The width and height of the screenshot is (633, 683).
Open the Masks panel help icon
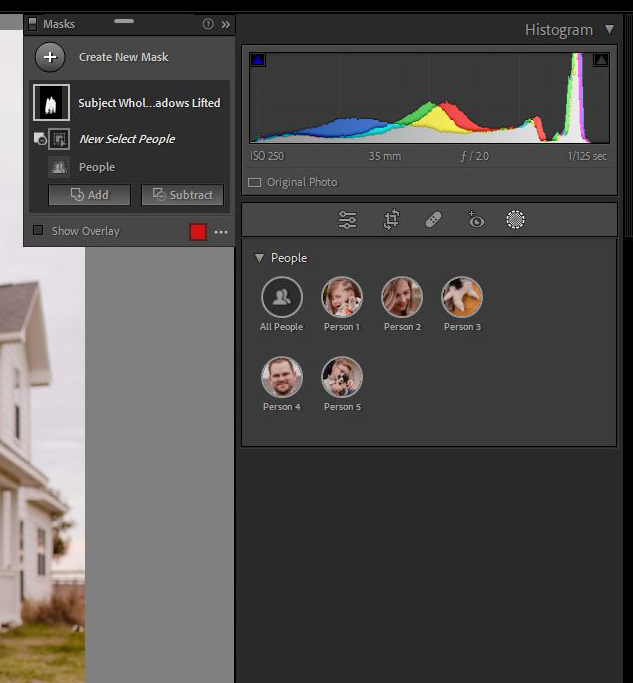(208, 24)
